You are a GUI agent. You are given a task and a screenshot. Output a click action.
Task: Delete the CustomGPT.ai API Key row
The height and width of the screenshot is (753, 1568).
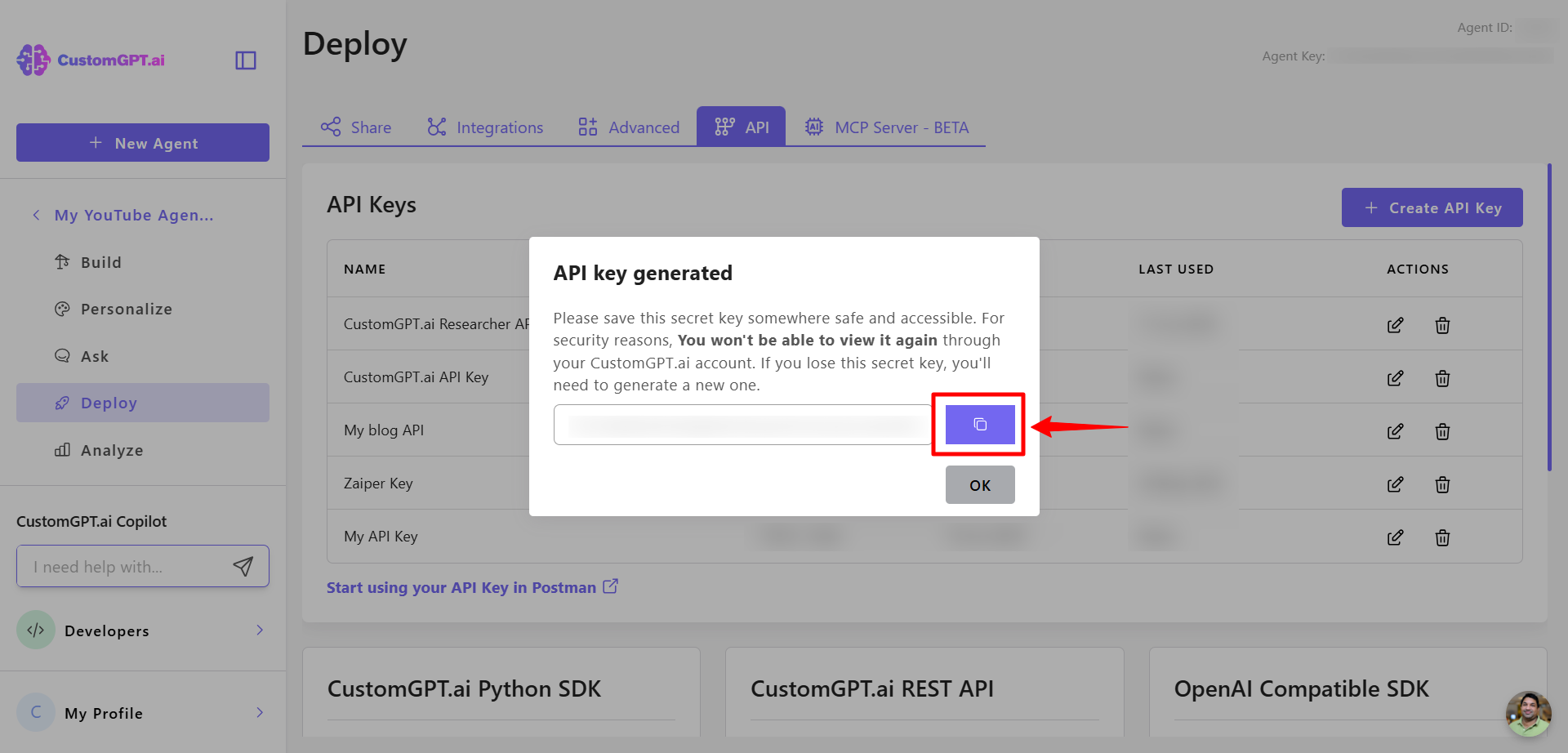pos(1443,378)
